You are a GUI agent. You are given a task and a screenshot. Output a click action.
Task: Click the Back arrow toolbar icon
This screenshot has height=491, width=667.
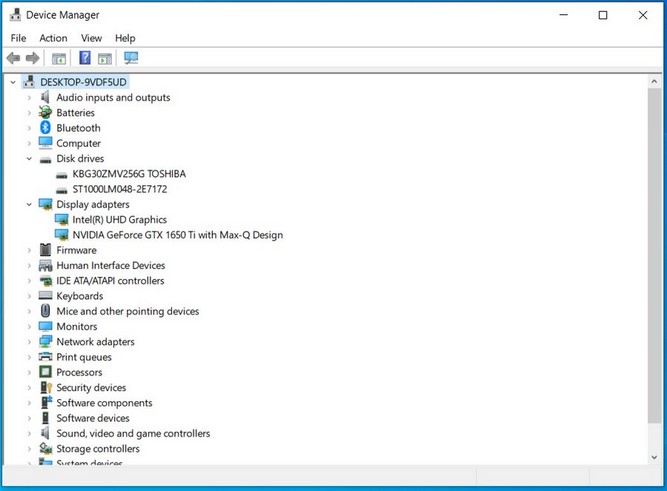(14, 58)
